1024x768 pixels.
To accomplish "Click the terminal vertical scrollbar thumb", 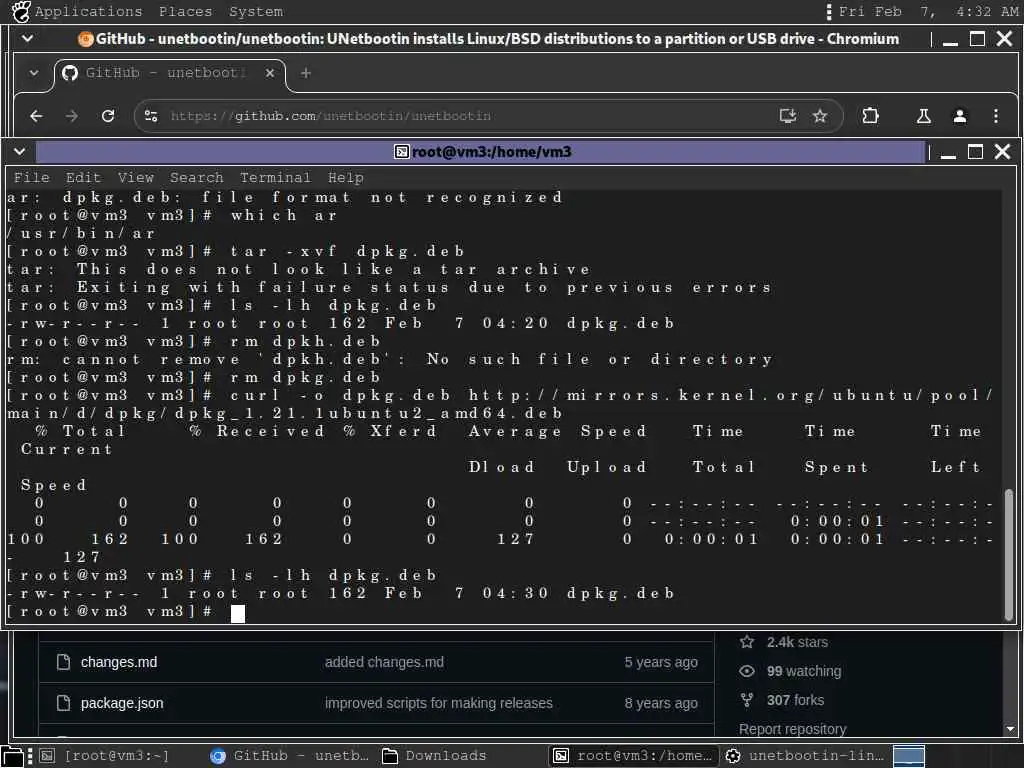I will 1008,554.
